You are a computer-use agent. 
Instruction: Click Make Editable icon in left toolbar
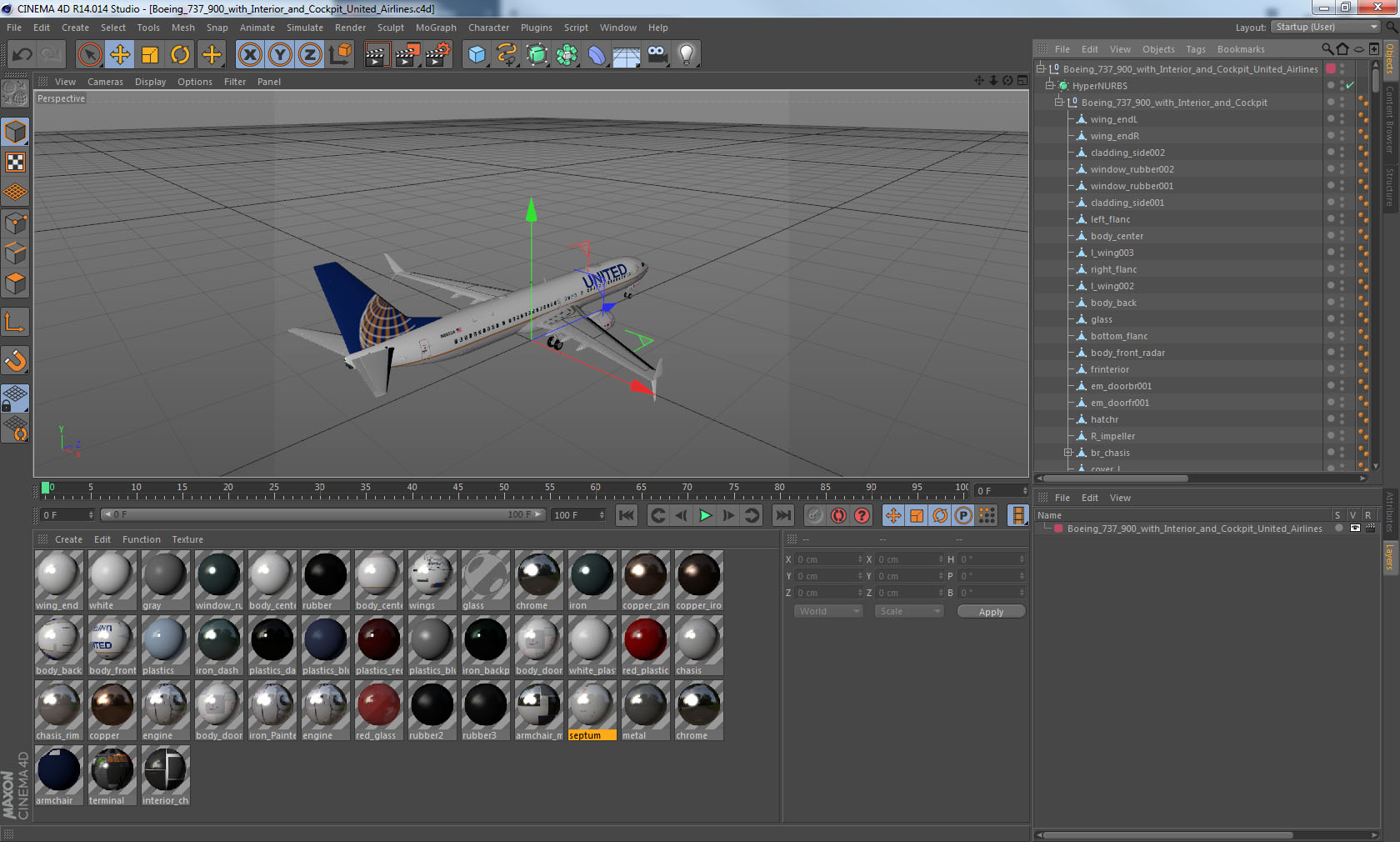[x=15, y=93]
